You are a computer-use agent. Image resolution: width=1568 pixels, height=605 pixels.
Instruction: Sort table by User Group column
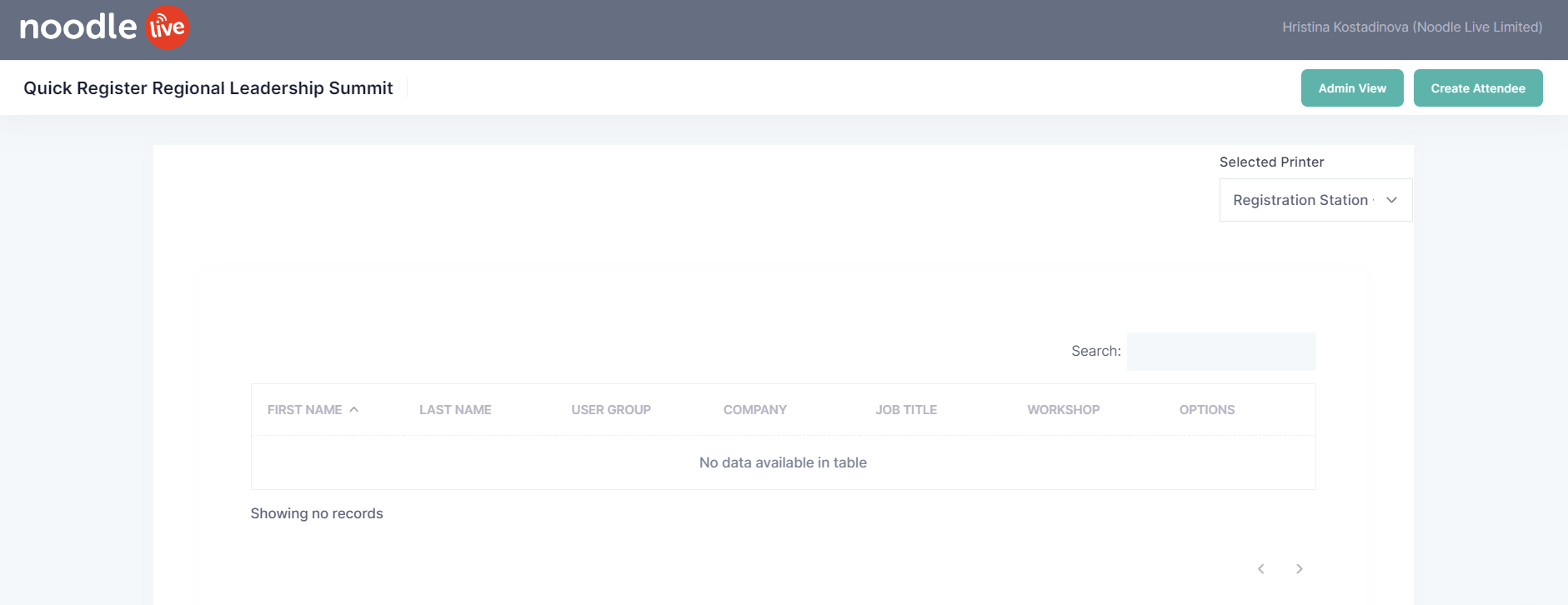point(611,410)
